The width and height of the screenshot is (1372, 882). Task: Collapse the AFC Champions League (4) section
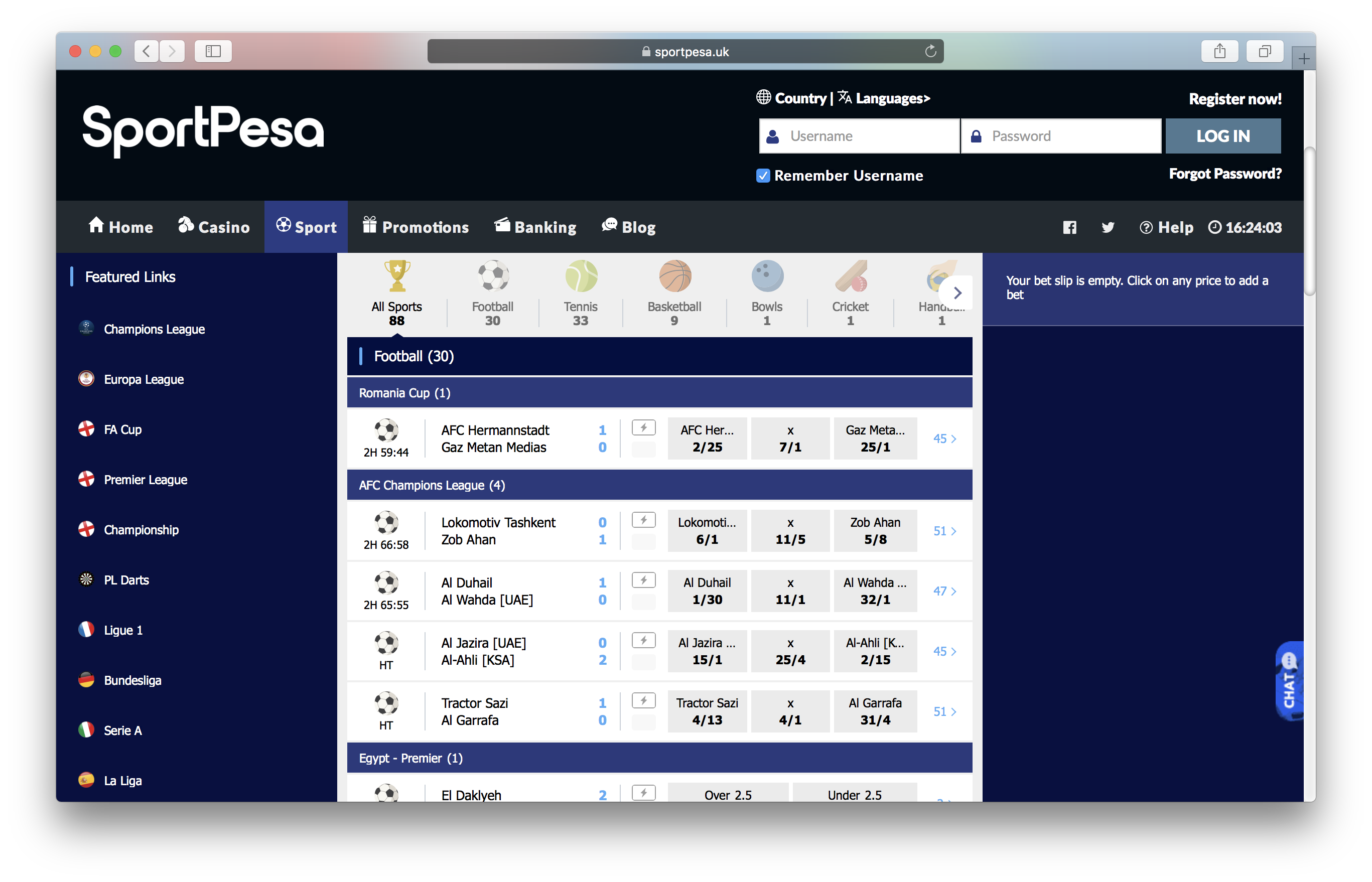coord(659,485)
